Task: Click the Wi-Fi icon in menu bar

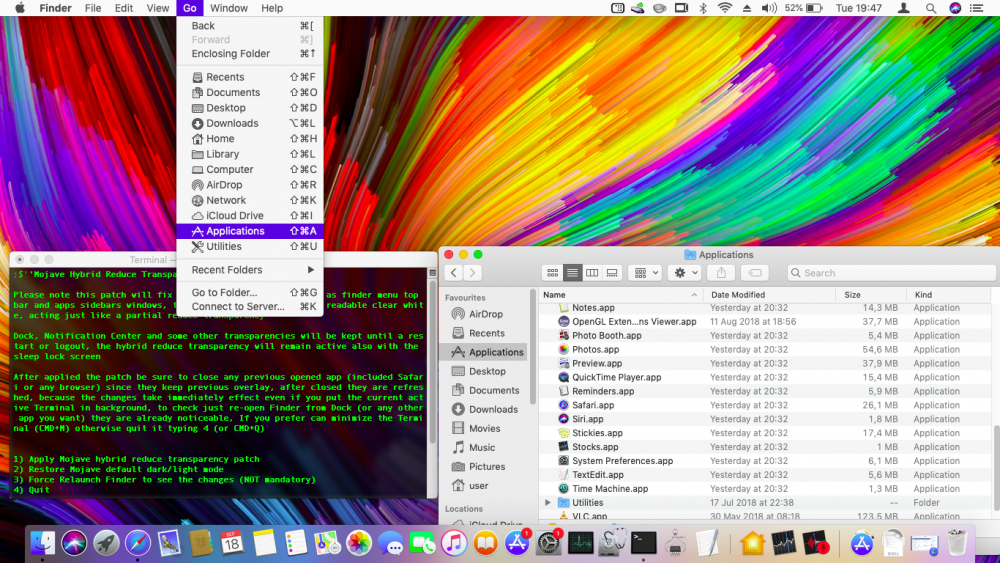Action: [x=724, y=8]
